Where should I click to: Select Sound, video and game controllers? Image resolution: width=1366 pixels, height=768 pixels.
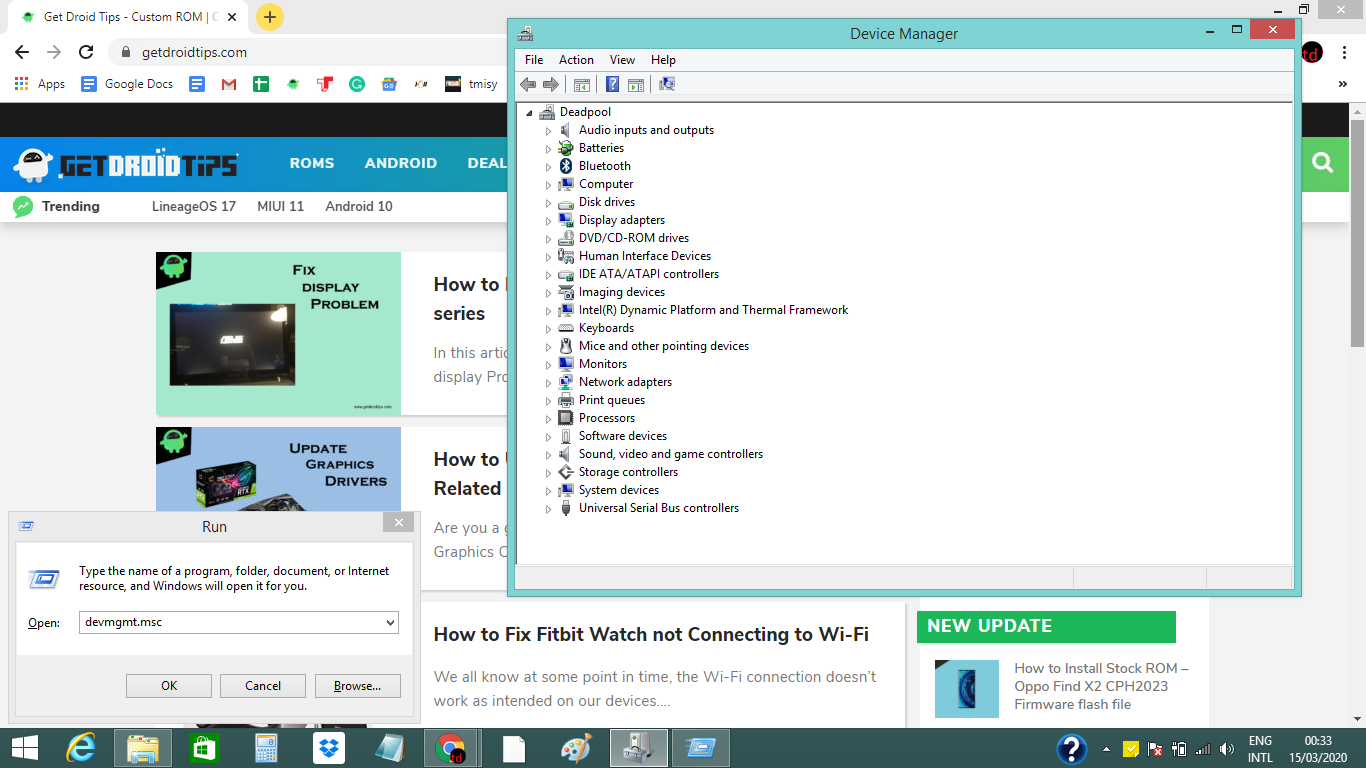coord(670,454)
